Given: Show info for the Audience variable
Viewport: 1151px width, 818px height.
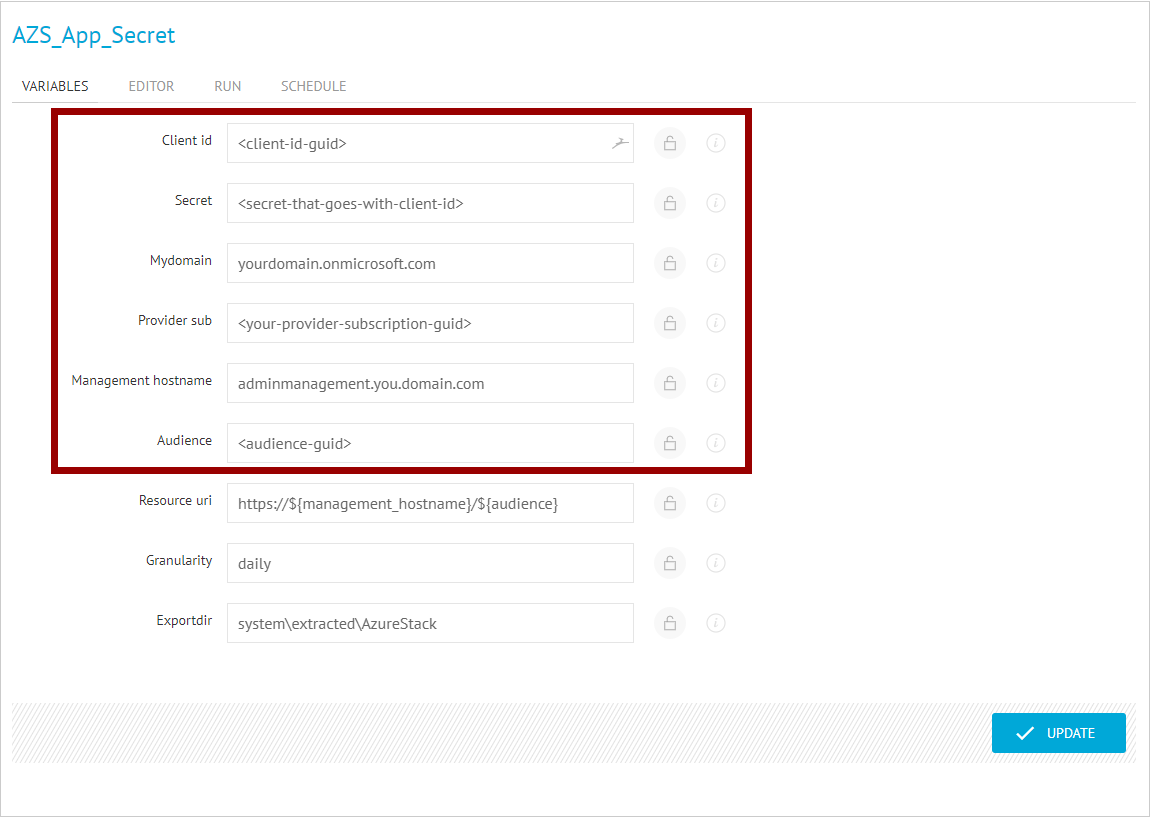Looking at the screenshot, I should (x=716, y=443).
